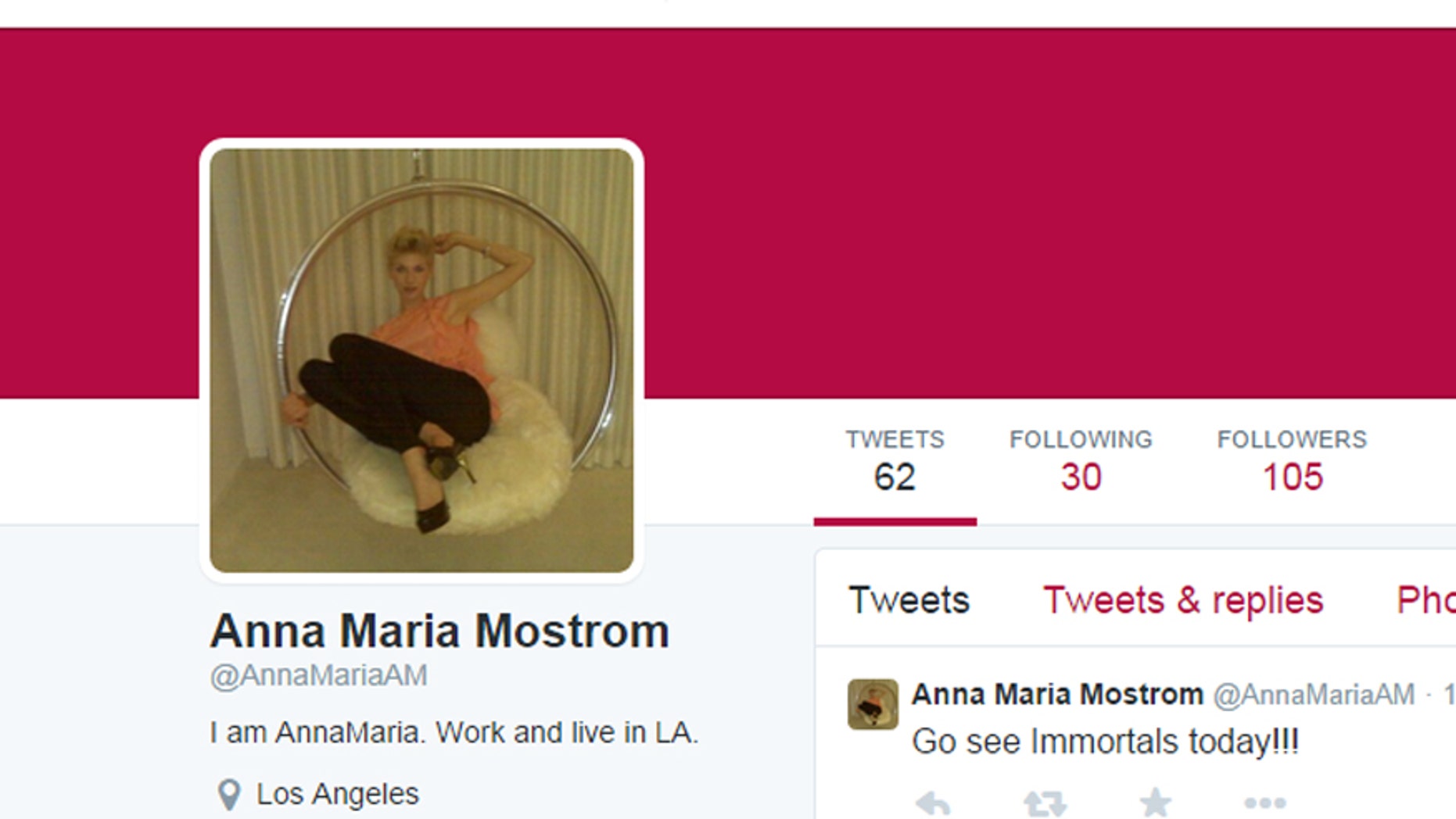The image size is (1456, 819).
Task: Click the reply arrow under the Immortals tweet
Action: 933,803
